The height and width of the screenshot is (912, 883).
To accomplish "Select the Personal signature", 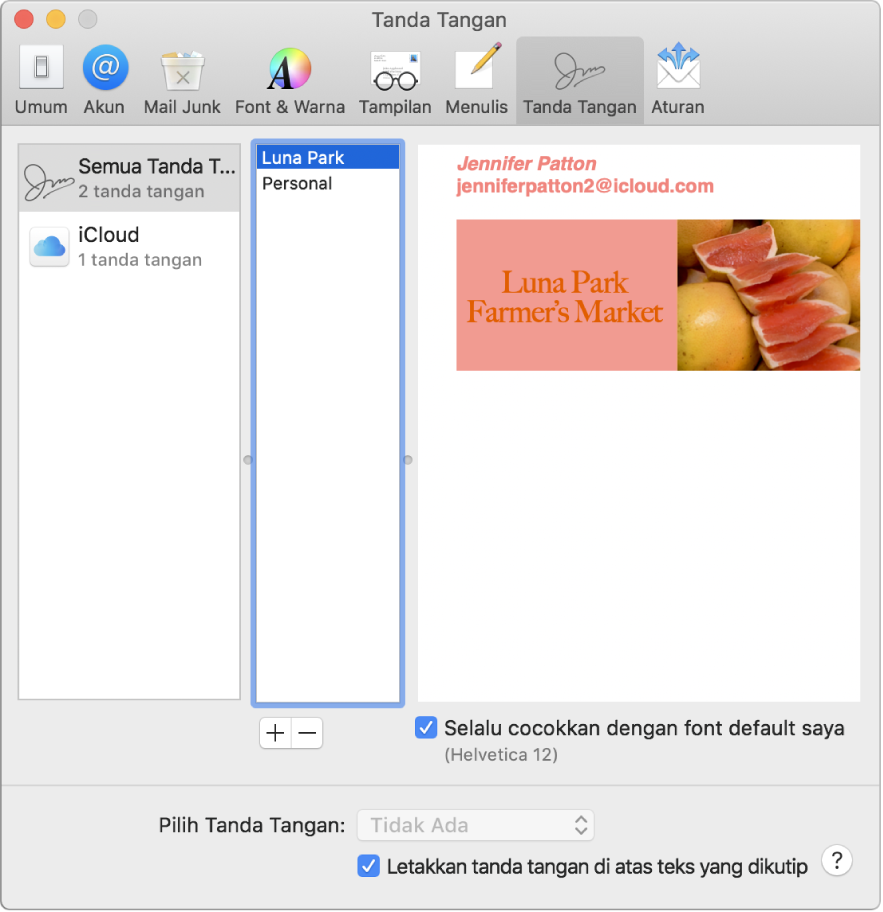I will click(328, 183).
